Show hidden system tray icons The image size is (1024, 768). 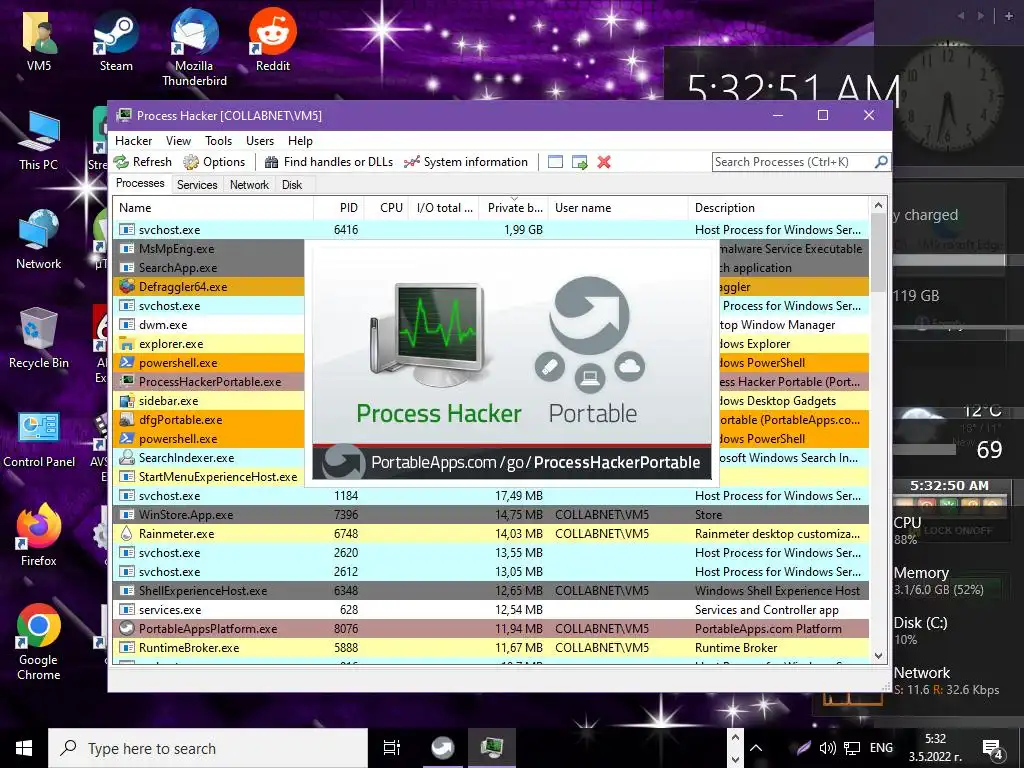756,748
